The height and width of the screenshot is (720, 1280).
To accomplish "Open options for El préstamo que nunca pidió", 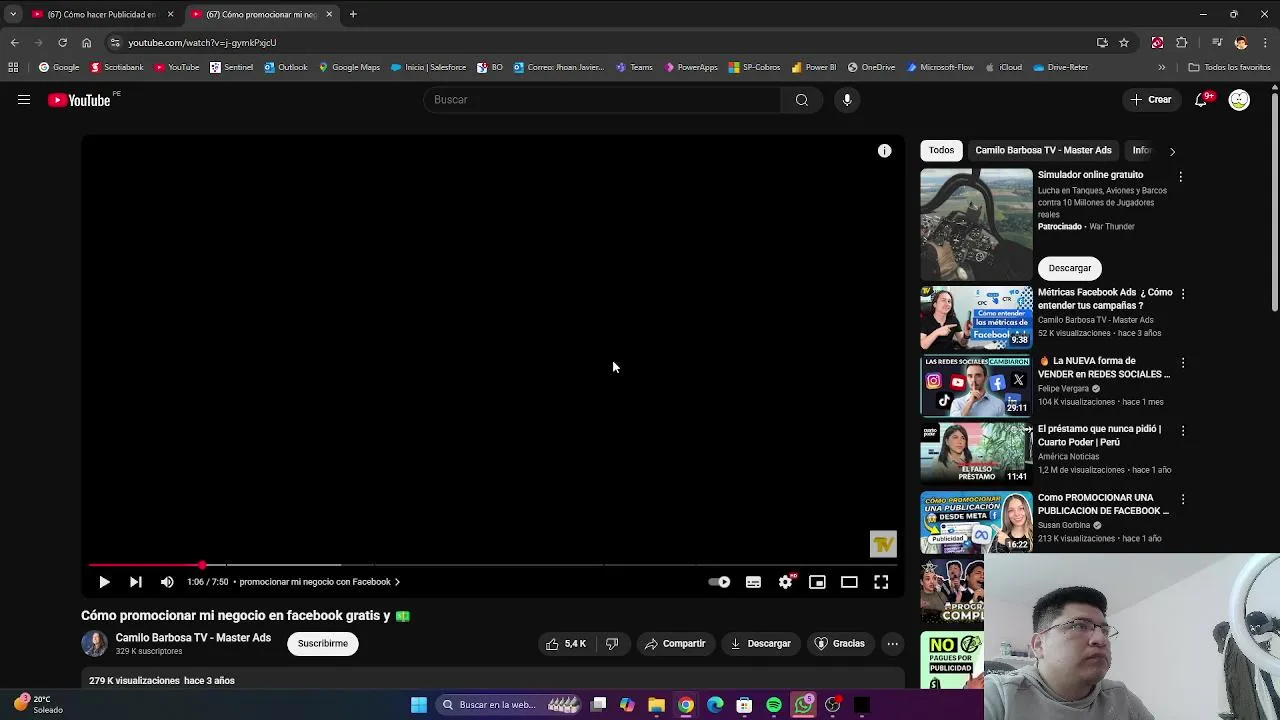I will tap(1183, 431).
